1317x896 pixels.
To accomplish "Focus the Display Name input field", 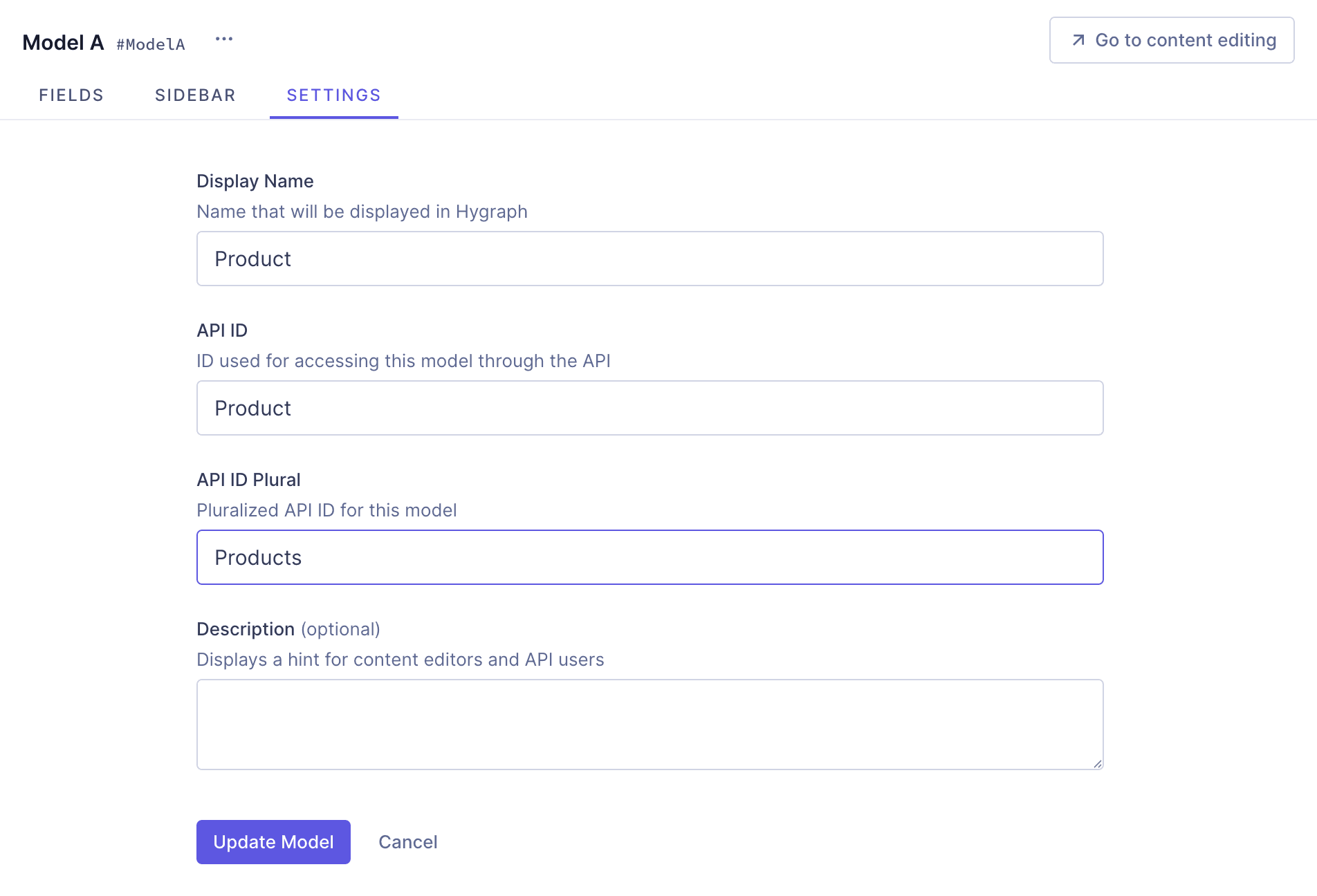I will point(650,259).
